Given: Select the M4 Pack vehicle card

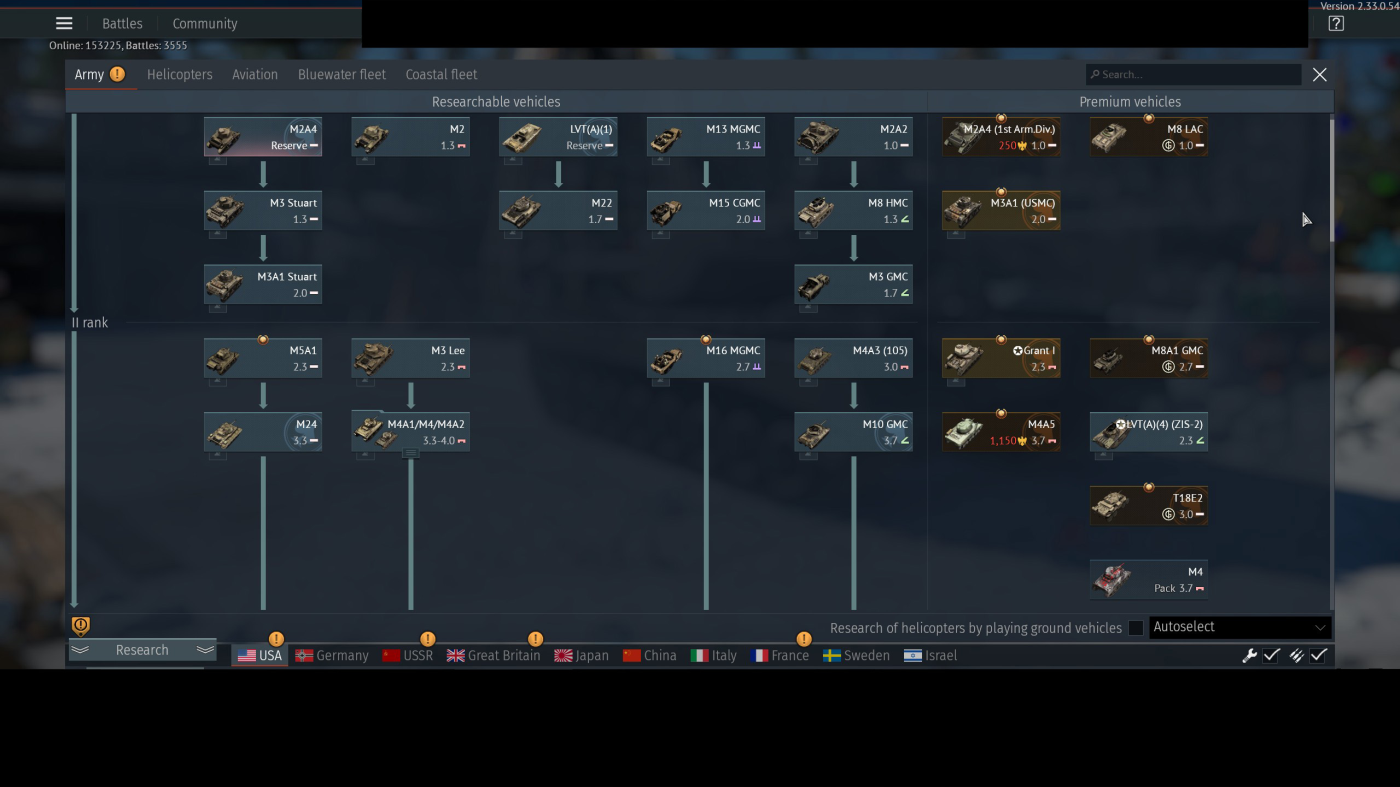Looking at the screenshot, I should coord(1149,580).
